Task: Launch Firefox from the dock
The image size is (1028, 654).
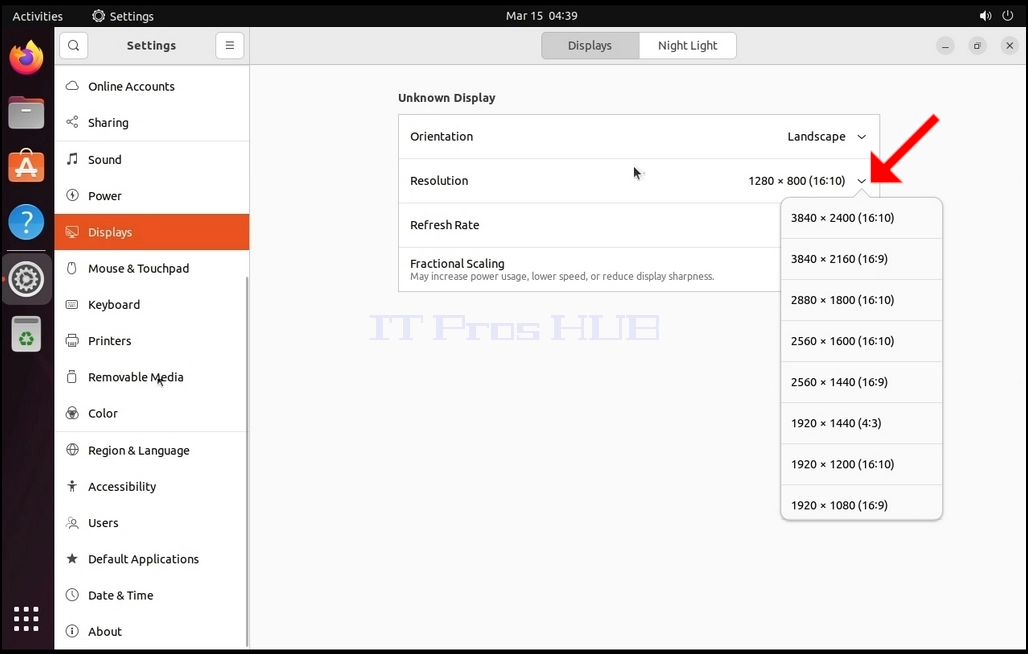Action: [26, 58]
